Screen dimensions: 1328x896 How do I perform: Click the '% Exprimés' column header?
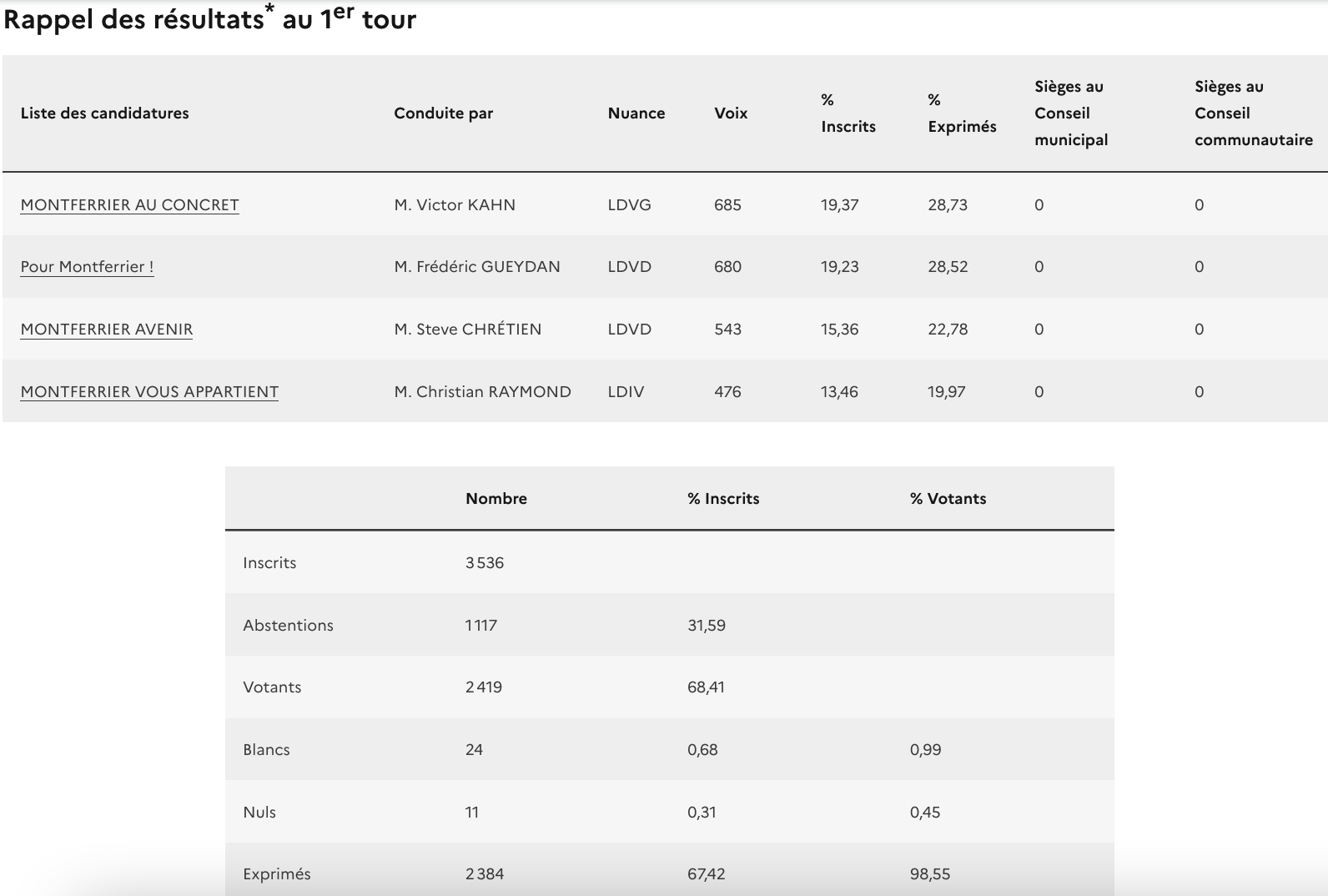pyautogui.click(x=961, y=113)
